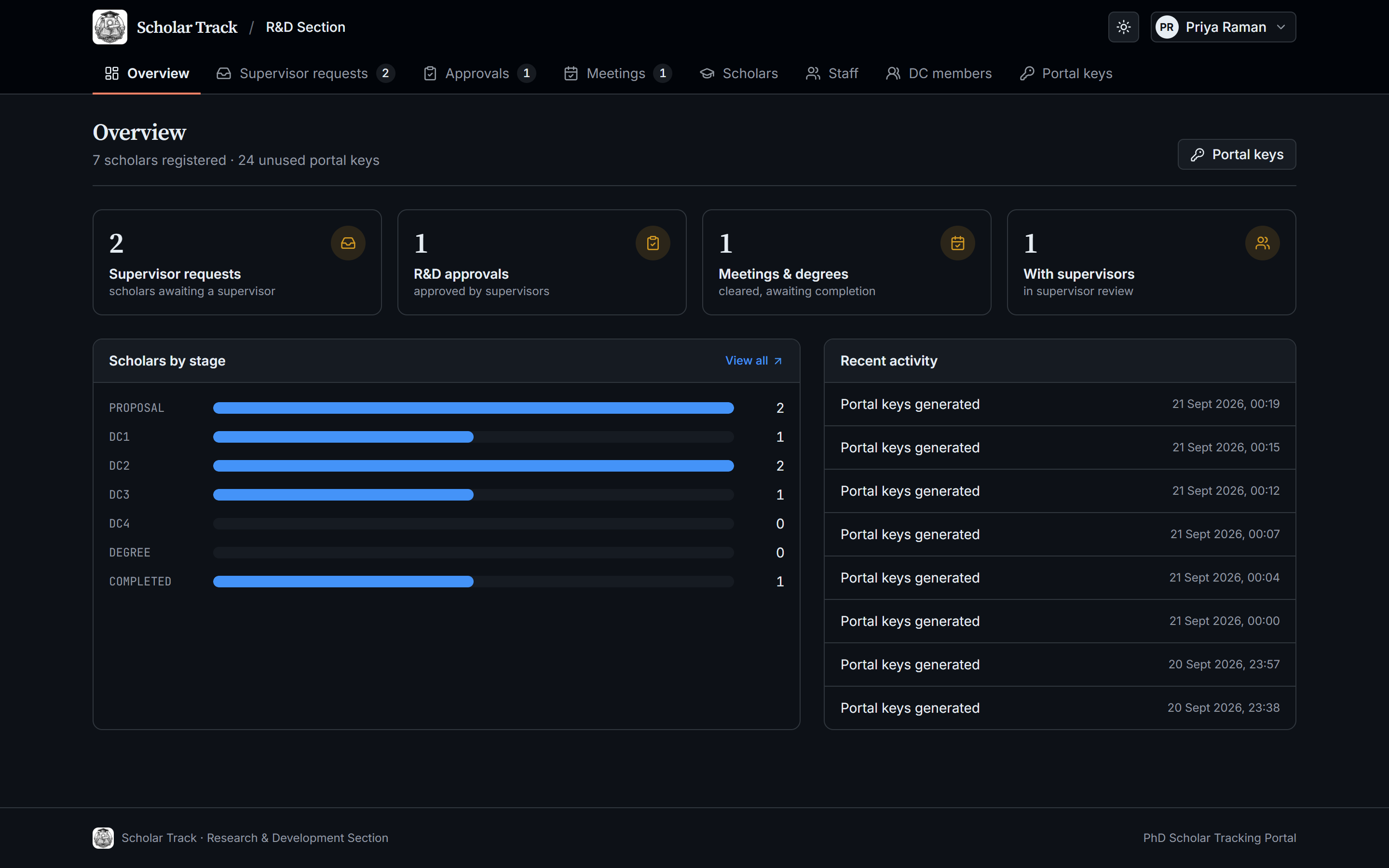
Task: Open the R&D approvals summary card title
Action: tap(461, 274)
